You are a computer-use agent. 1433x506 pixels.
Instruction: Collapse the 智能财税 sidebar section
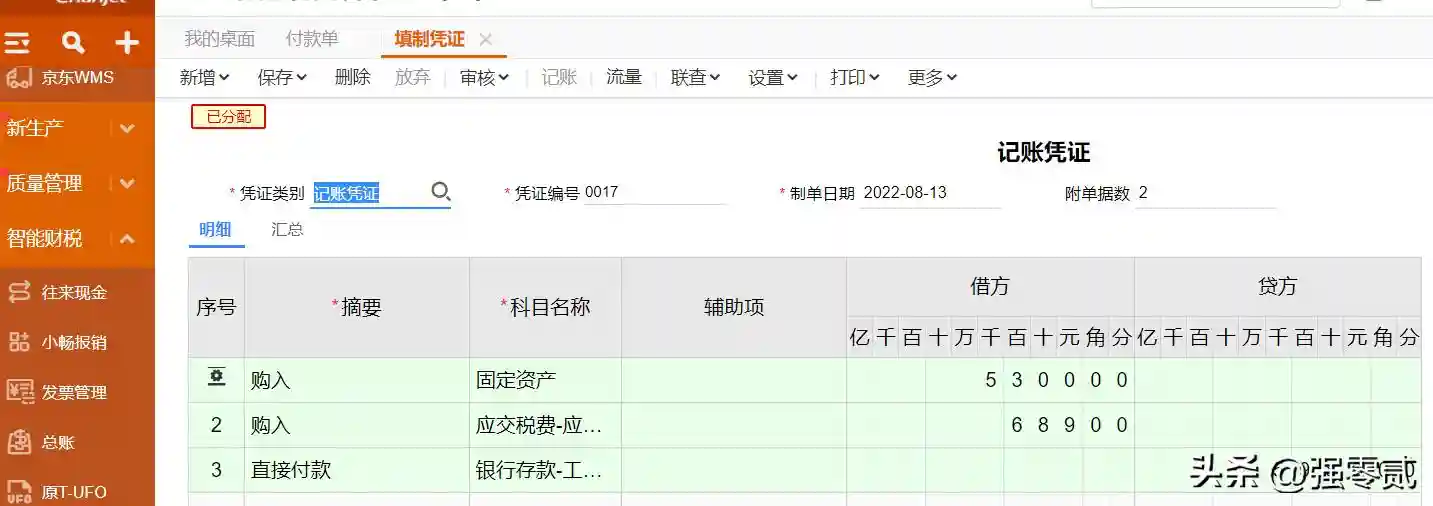click(127, 239)
